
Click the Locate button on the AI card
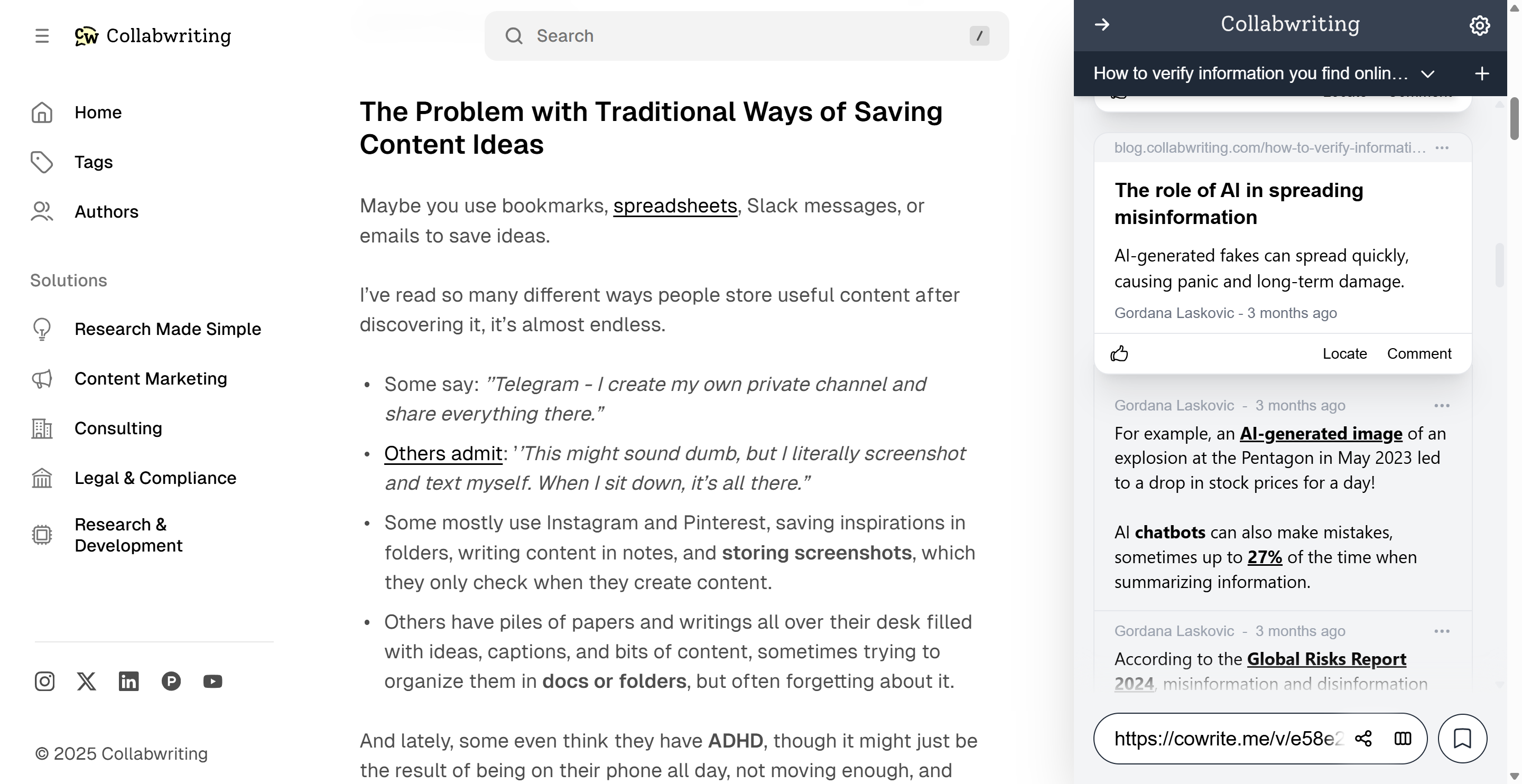click(x=1345, y=353)
